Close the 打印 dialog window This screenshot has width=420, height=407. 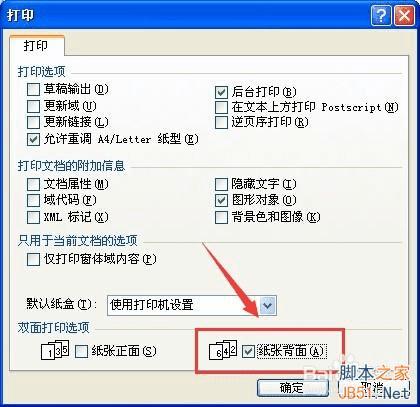tap(404, 15)
